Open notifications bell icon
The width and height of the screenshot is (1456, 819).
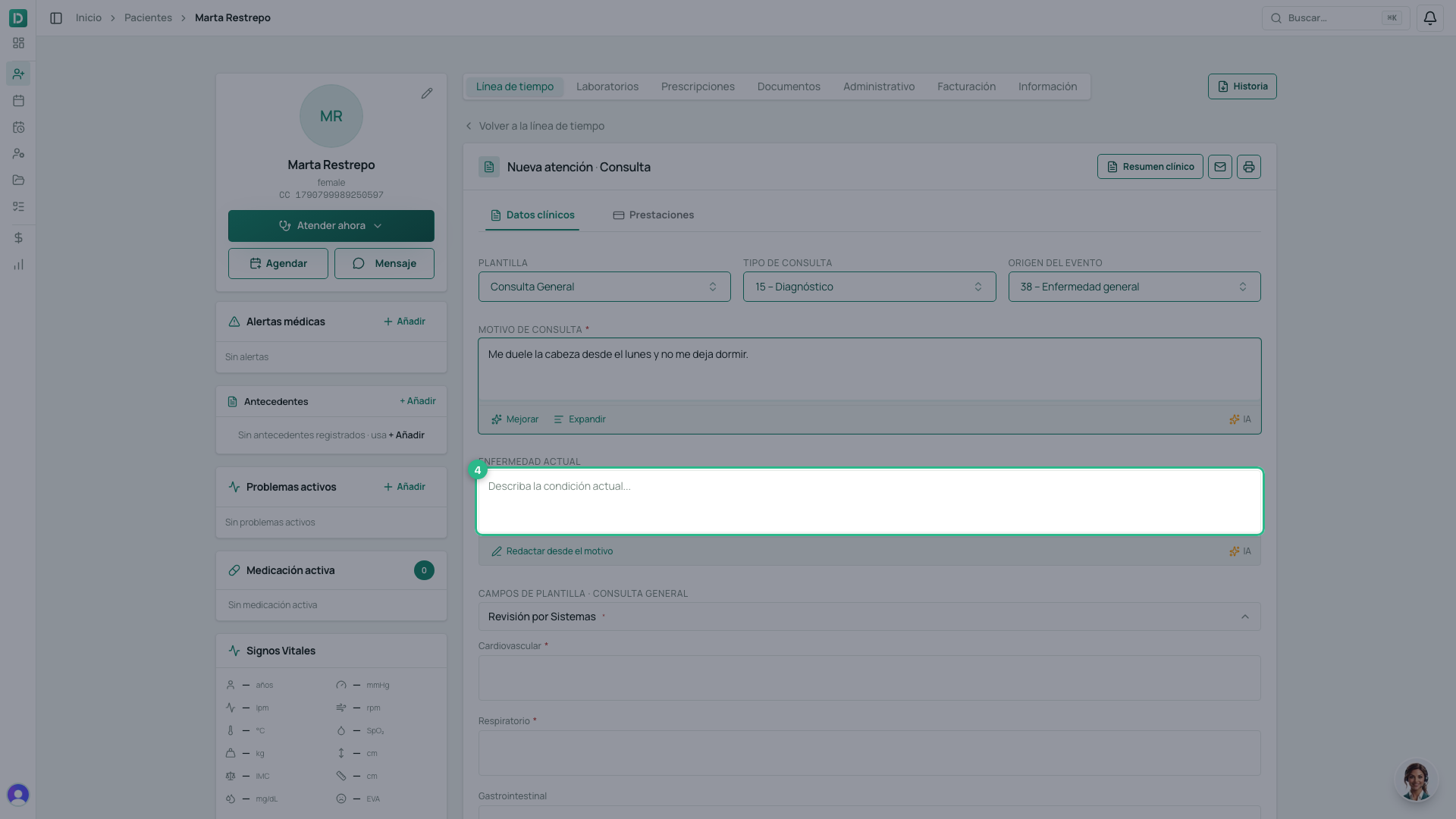(x=1429, y=17)
